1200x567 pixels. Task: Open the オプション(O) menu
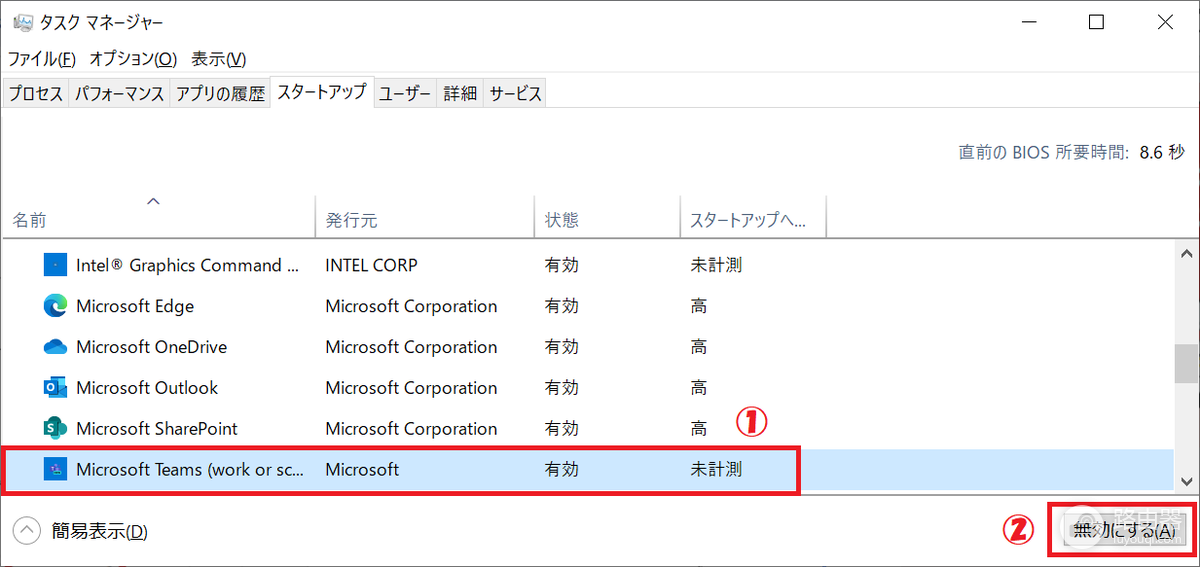point(133,59)
